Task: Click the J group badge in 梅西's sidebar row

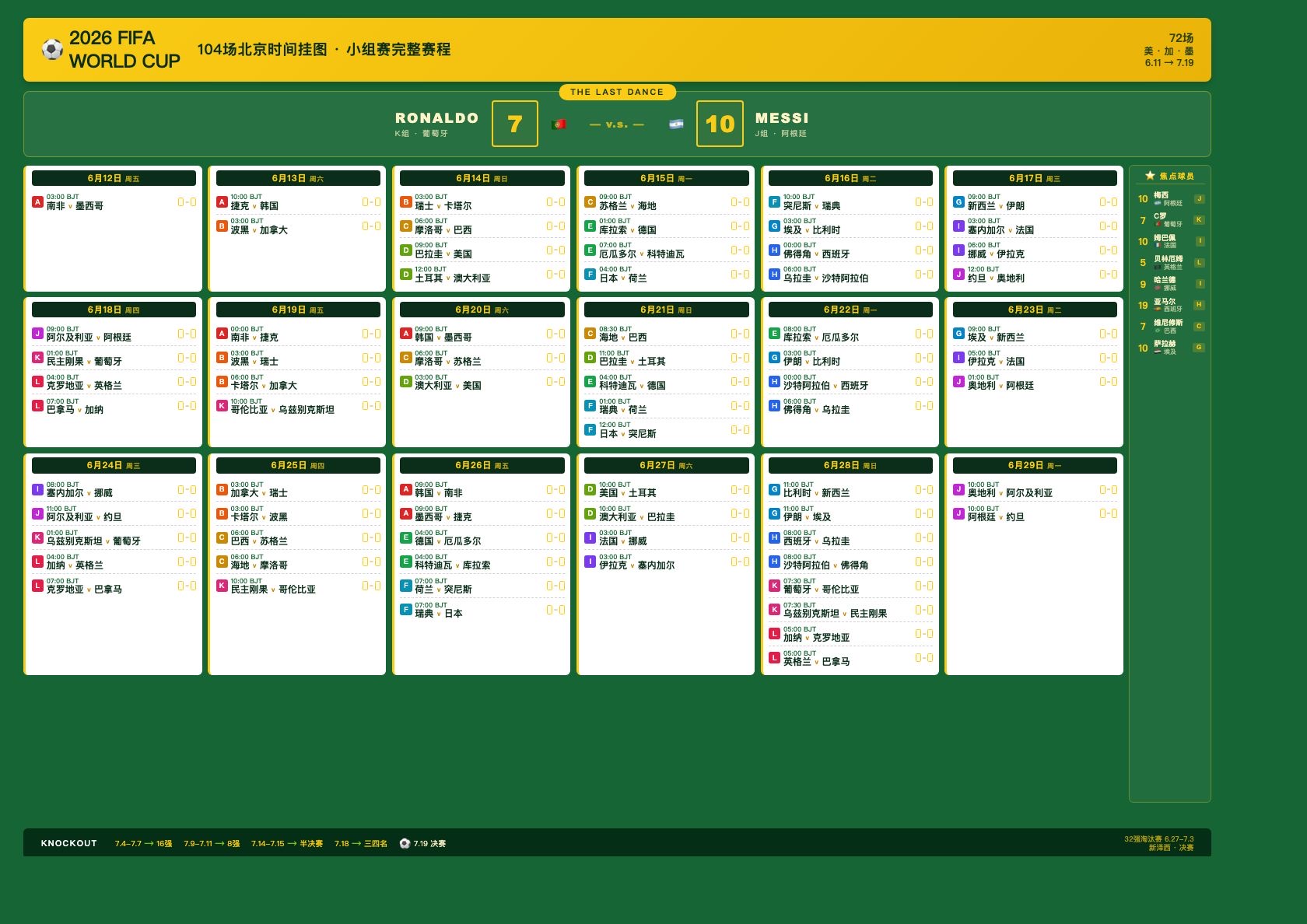Action: pyautogui.click(x=1199, y=199)
